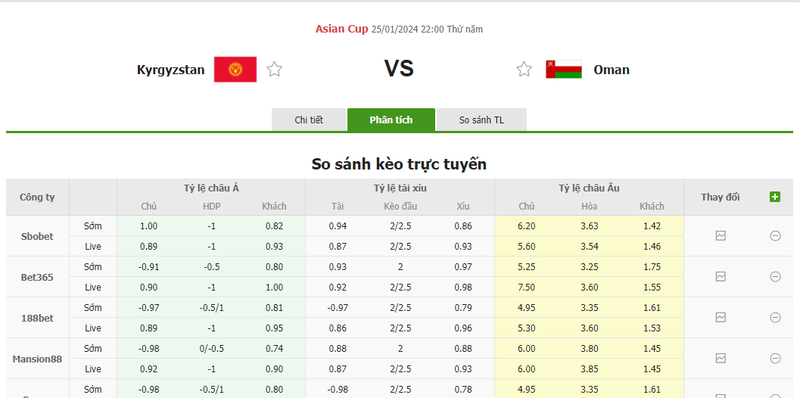Click the Tỷ lệ châu Âu column header
This screenshot has width=800, height=398.
(589, 188)
